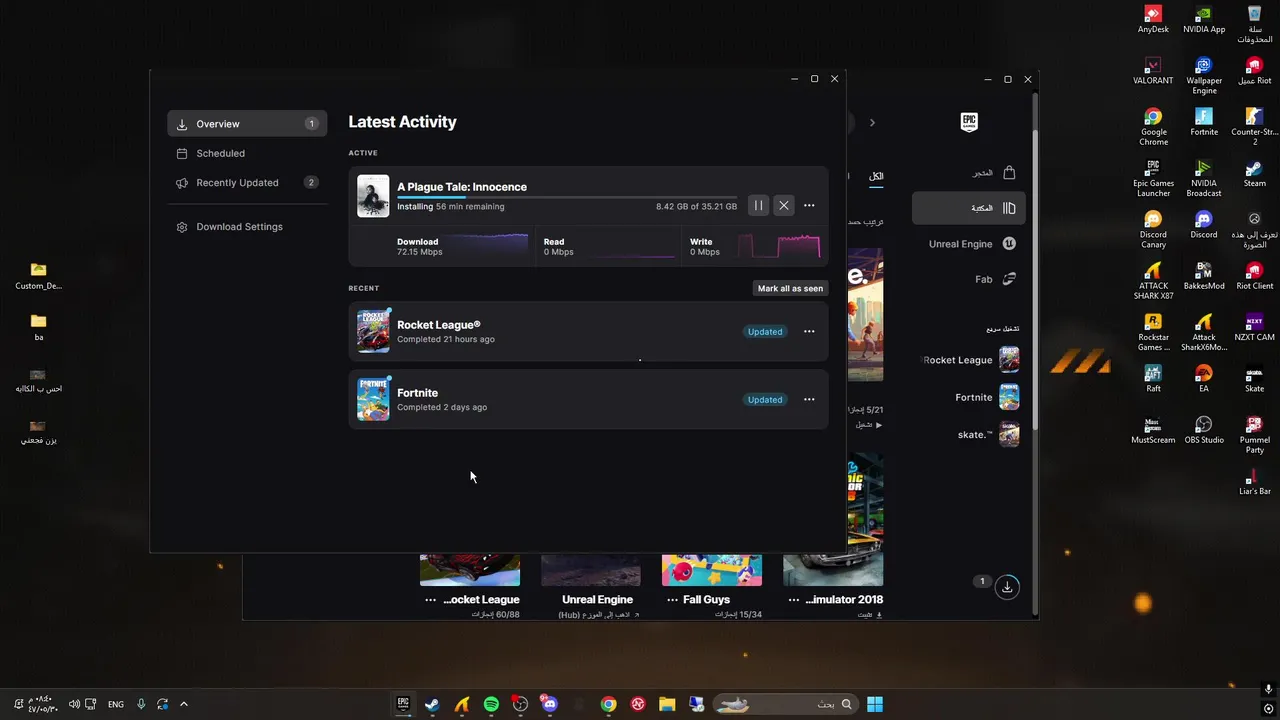Quick launch Rocket League from launcher sidebar

click(x=970, y=360)
